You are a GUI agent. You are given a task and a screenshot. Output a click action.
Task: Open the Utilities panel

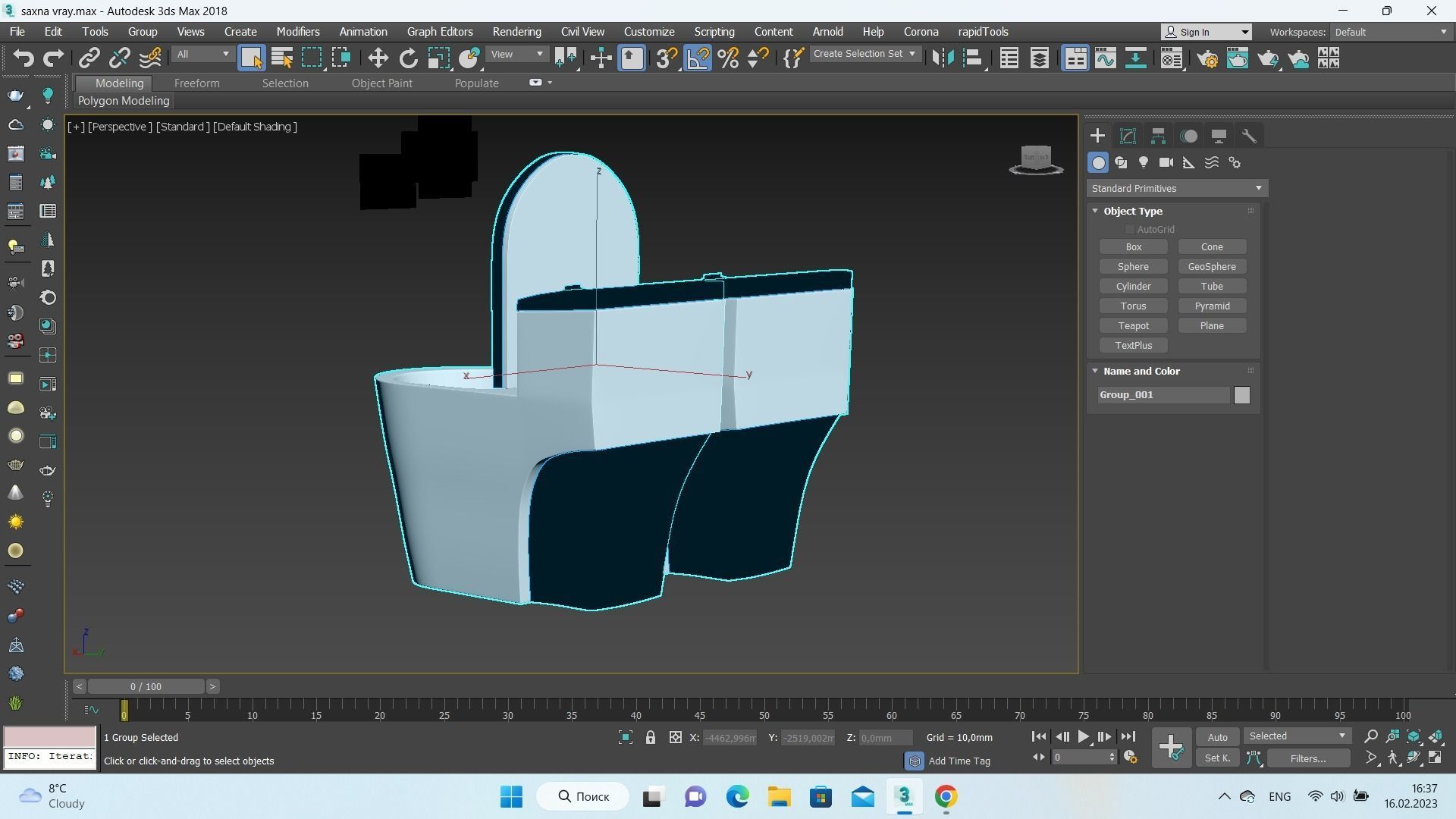(x=1249, y=136)
